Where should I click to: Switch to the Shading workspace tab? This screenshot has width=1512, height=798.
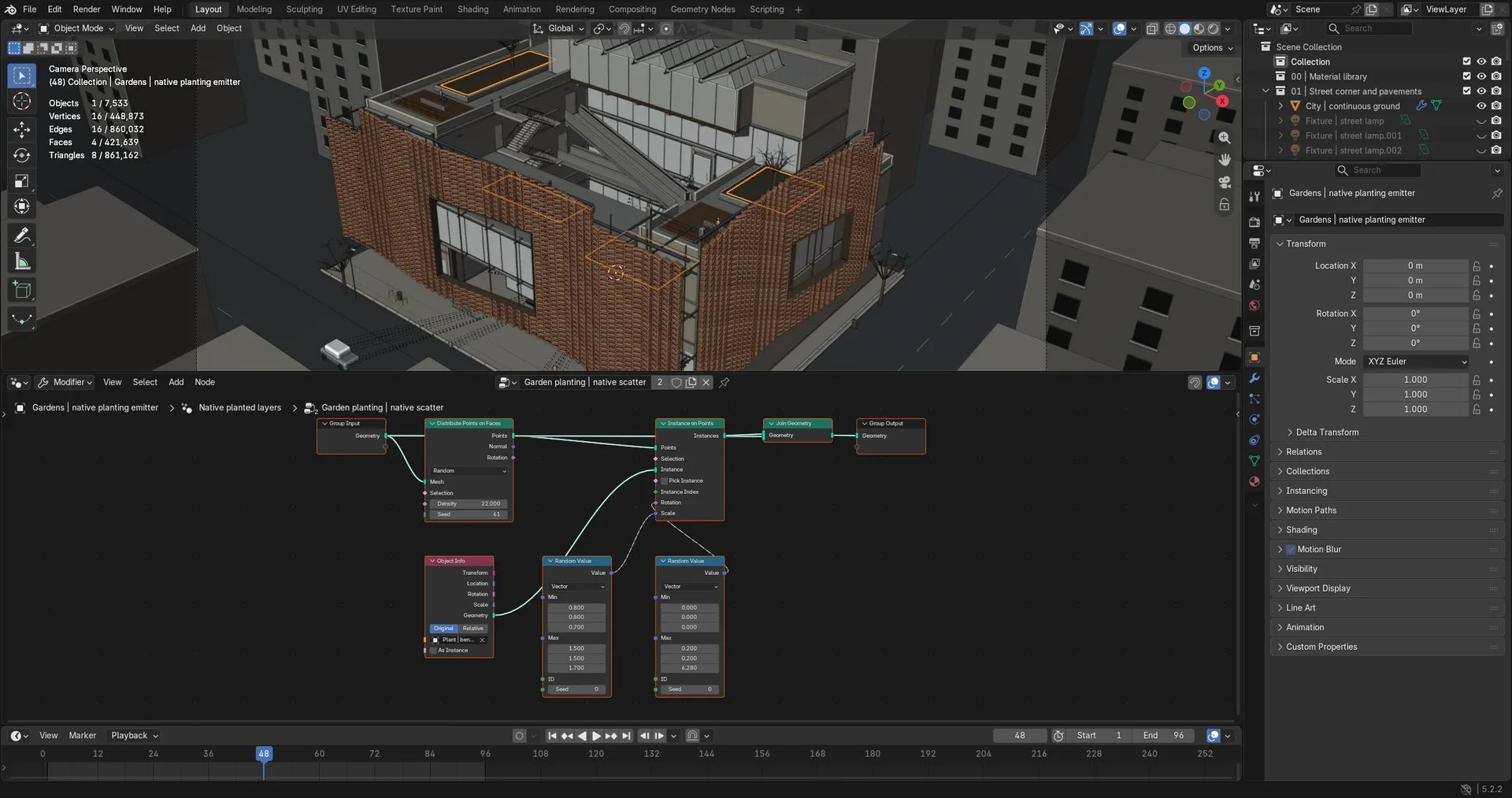[472, 9]
